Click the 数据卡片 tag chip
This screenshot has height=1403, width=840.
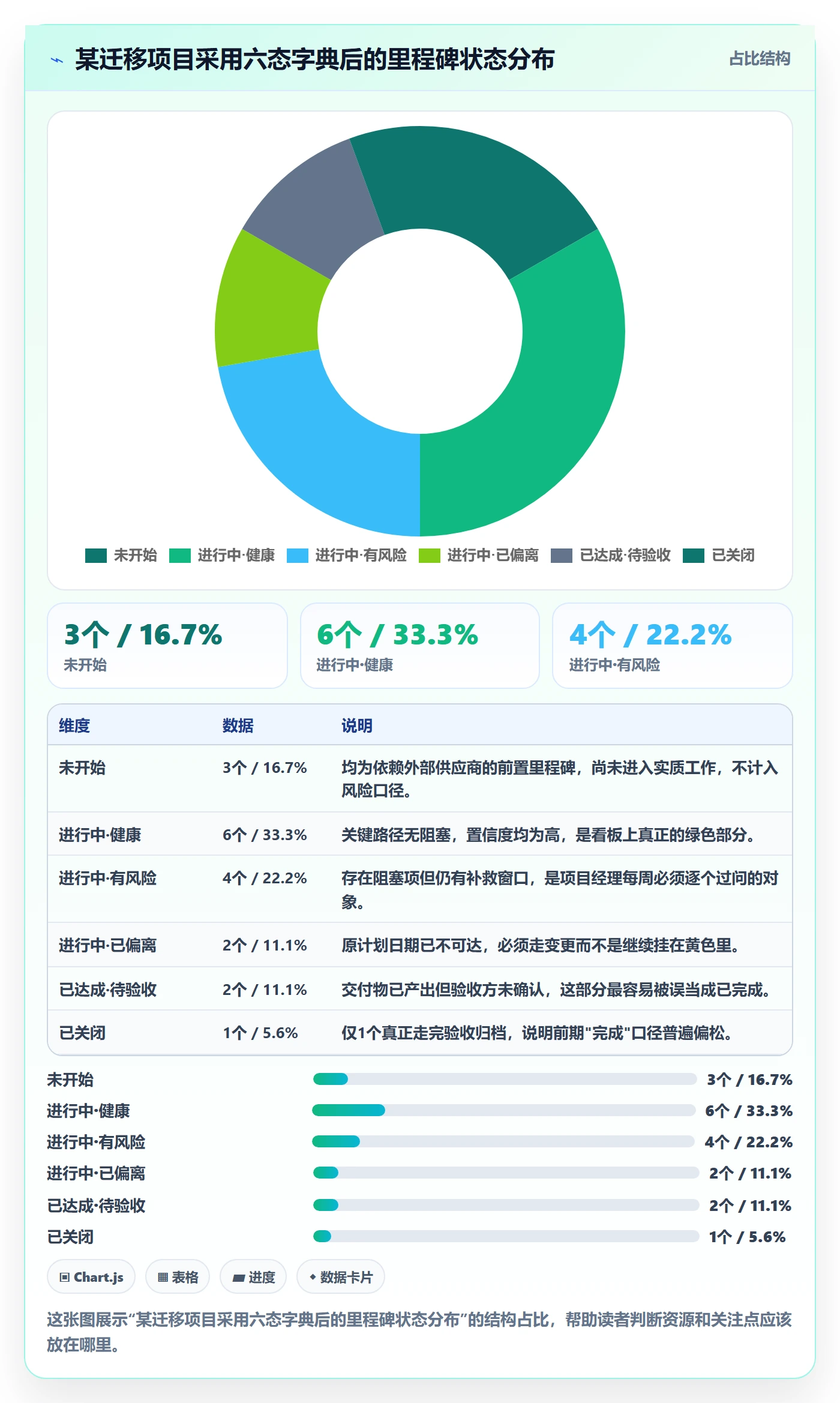(x=341, y=1277)
